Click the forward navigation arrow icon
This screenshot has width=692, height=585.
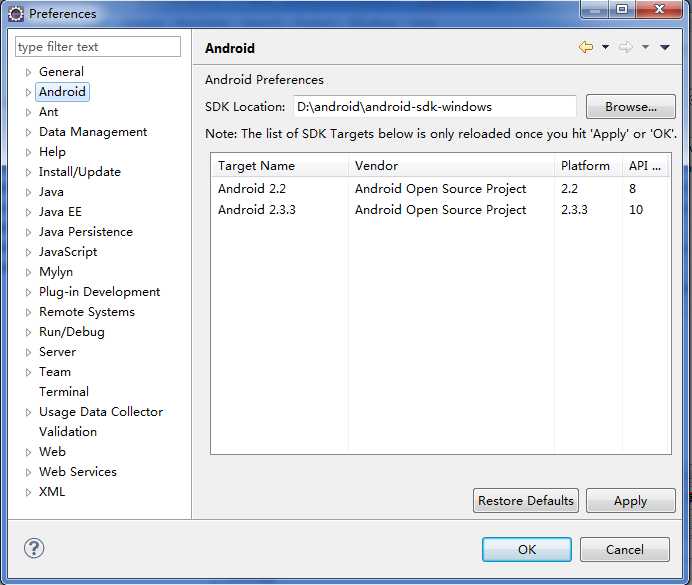point(625,47)
